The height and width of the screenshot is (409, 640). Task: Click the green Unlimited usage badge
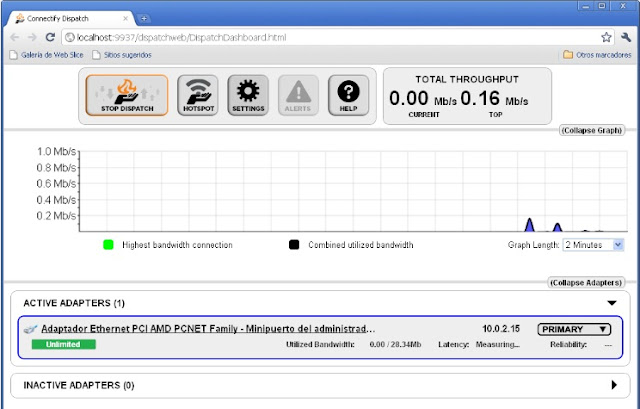(x=64, y=345)
